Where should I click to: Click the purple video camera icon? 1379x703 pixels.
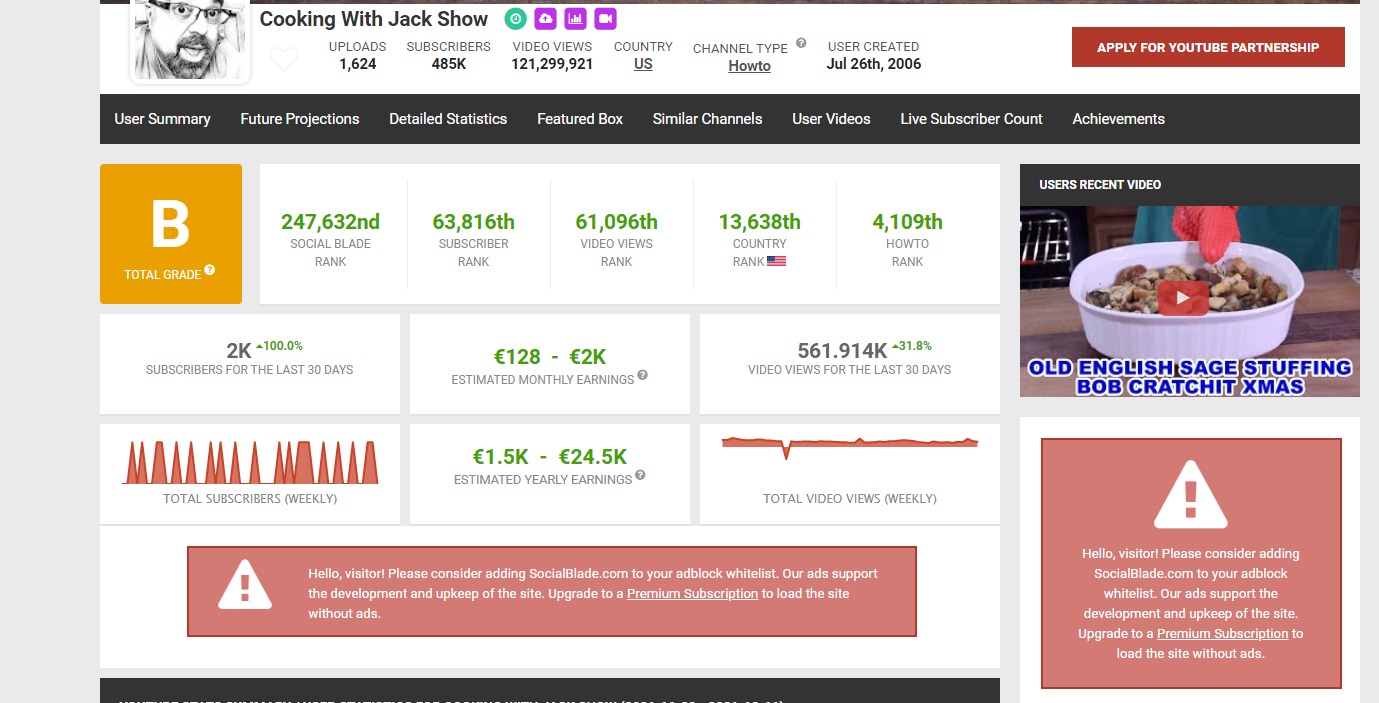point(605,19)
